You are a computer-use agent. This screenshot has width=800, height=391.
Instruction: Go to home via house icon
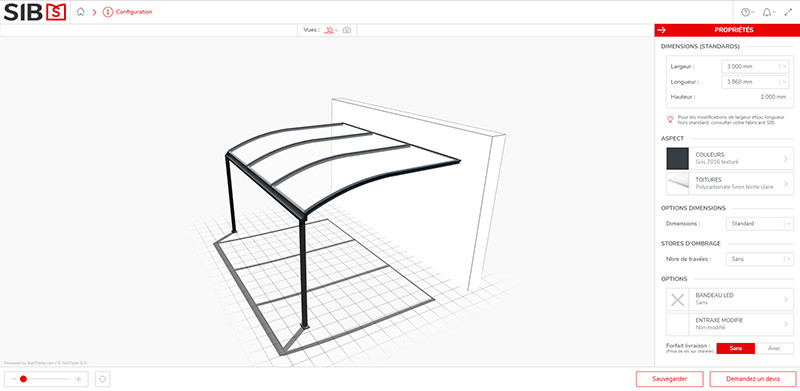click(x=80, y=12)
